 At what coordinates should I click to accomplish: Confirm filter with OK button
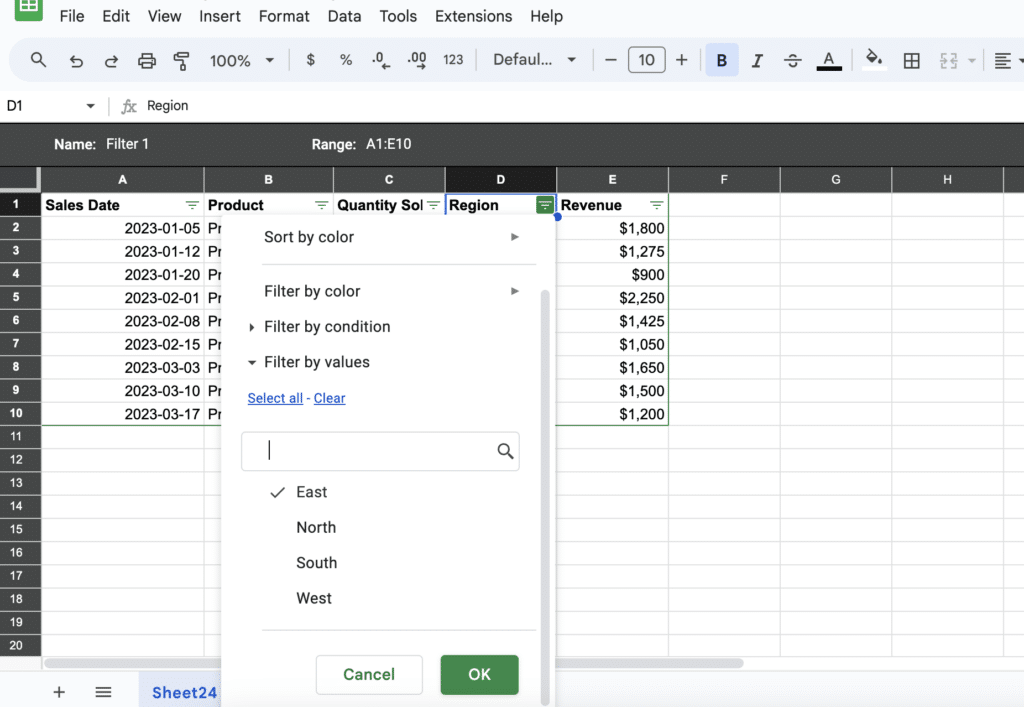tap(479, 675)
